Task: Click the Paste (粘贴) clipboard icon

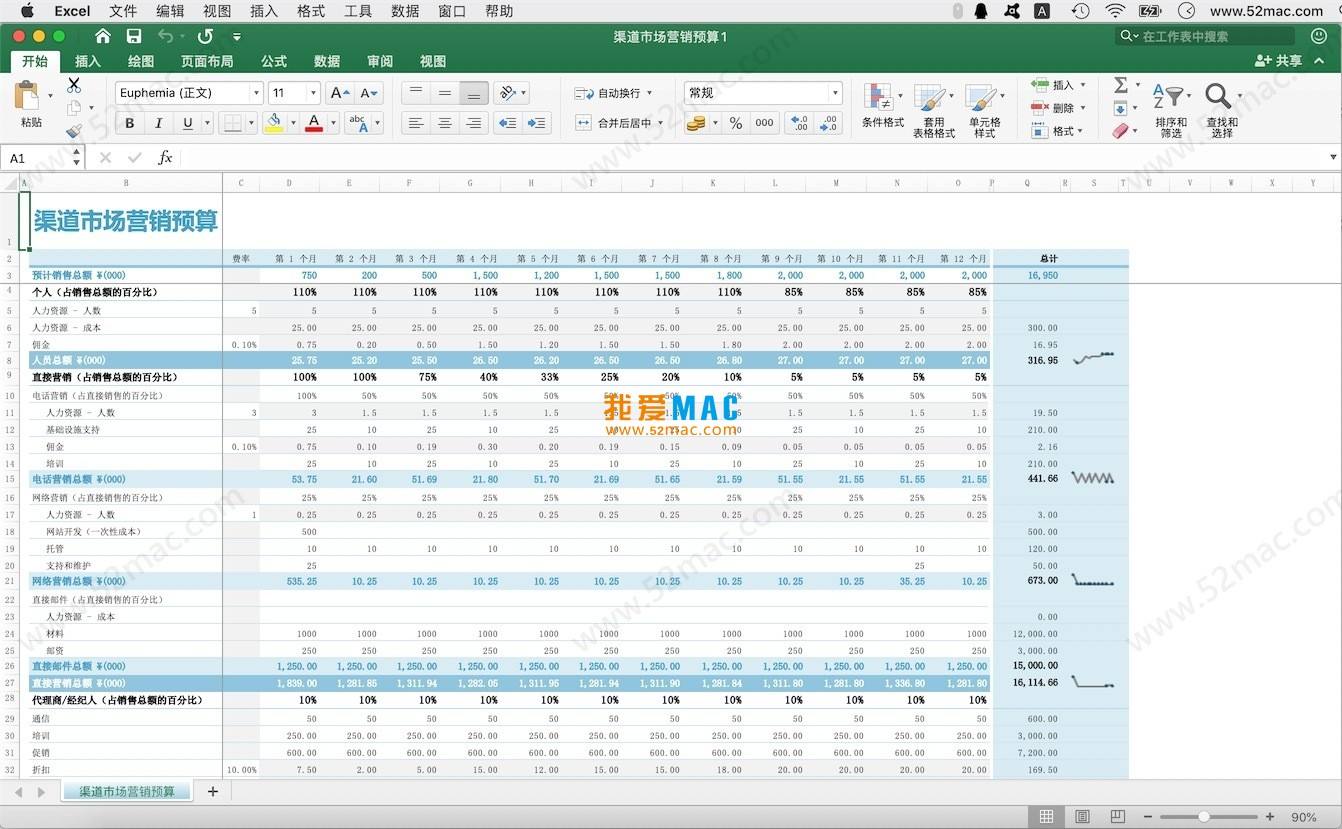Action: (28, 96)
